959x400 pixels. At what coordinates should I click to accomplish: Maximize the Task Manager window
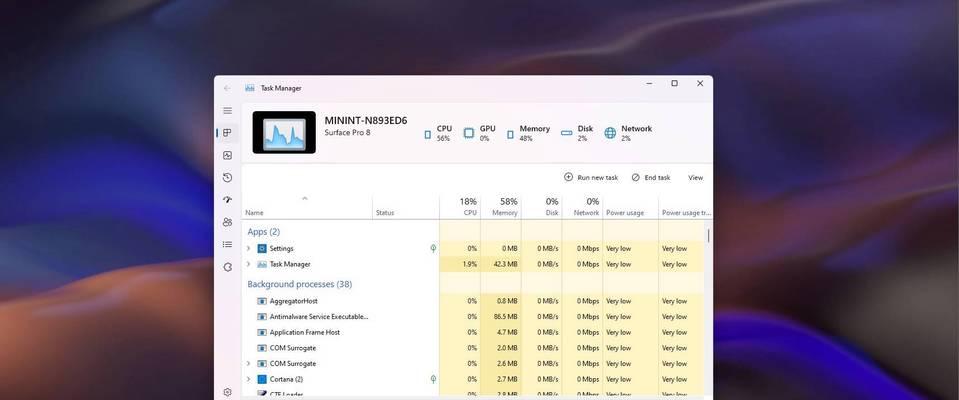pyautogui.click(x=674, y=83)
